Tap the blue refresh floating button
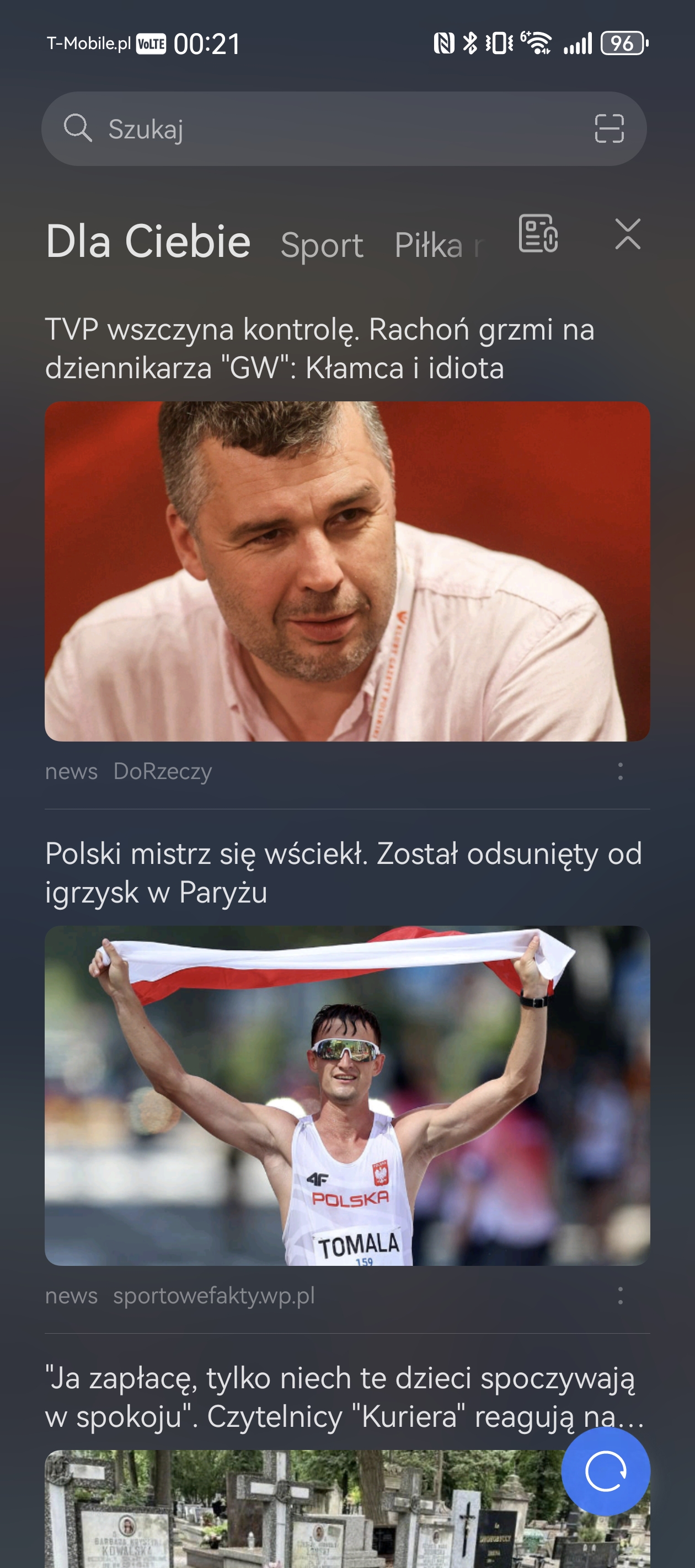Viewport: 695px width, 1568px height. [606, 1471]
